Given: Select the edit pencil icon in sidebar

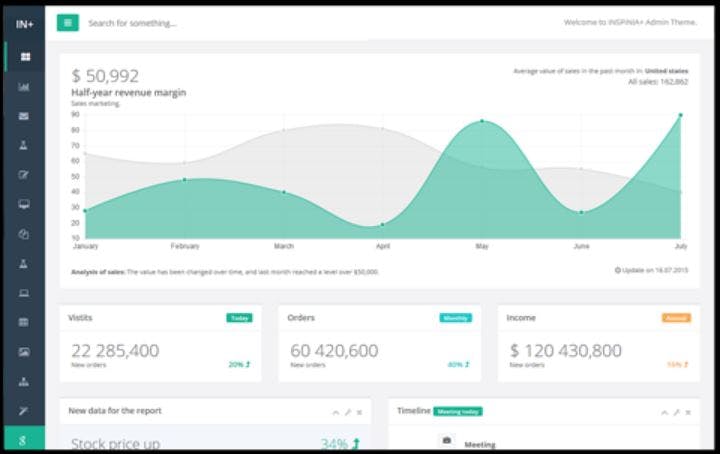Looking at the screenshot, I should click(23, 175).
